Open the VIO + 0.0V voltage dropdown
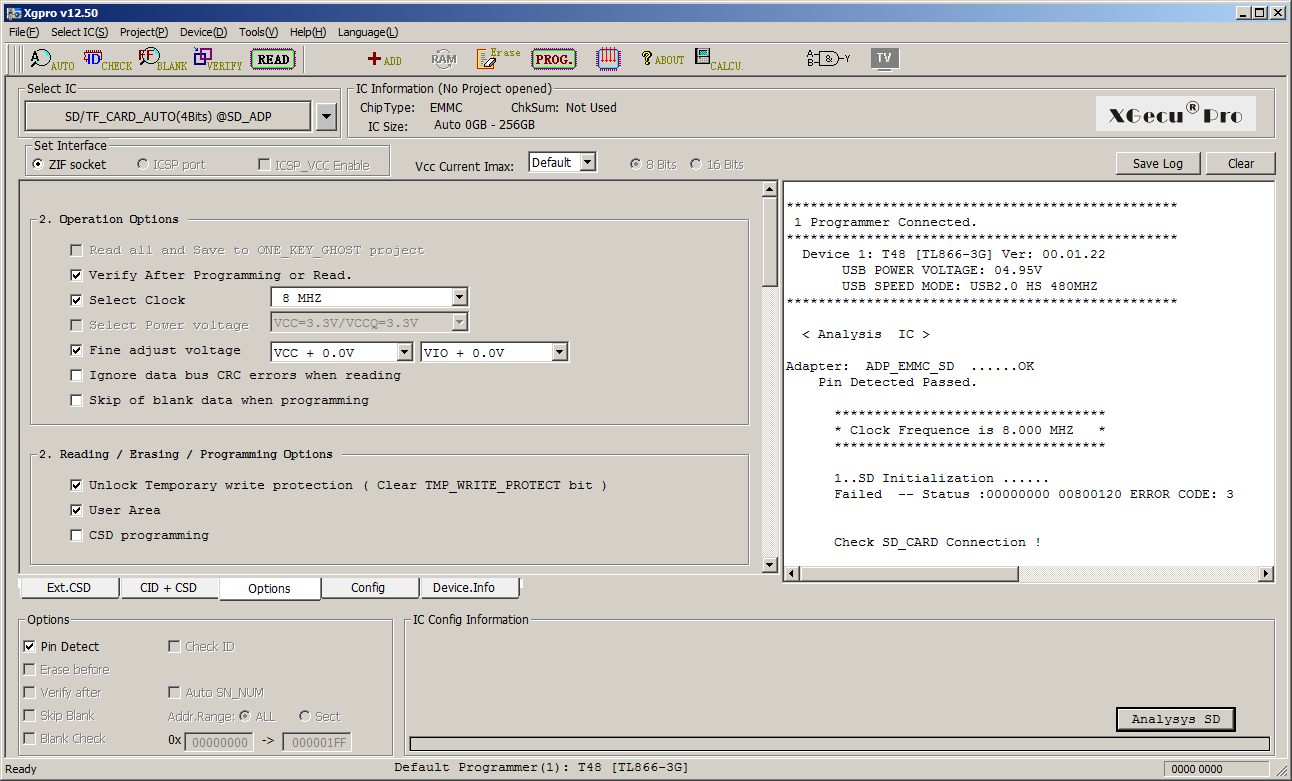 coord(559,352)
